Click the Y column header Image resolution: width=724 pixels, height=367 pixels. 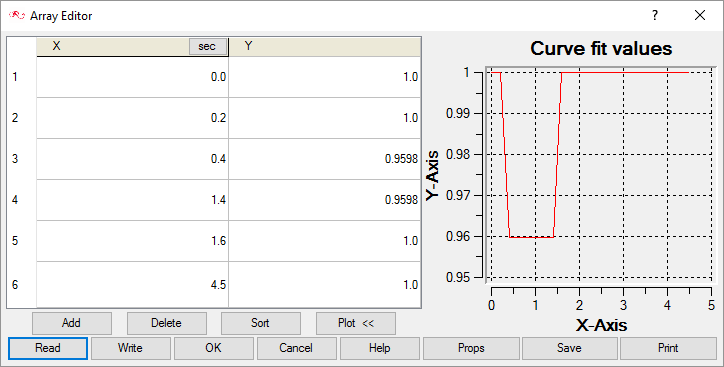pyautogui.click(x=325, y=47)
